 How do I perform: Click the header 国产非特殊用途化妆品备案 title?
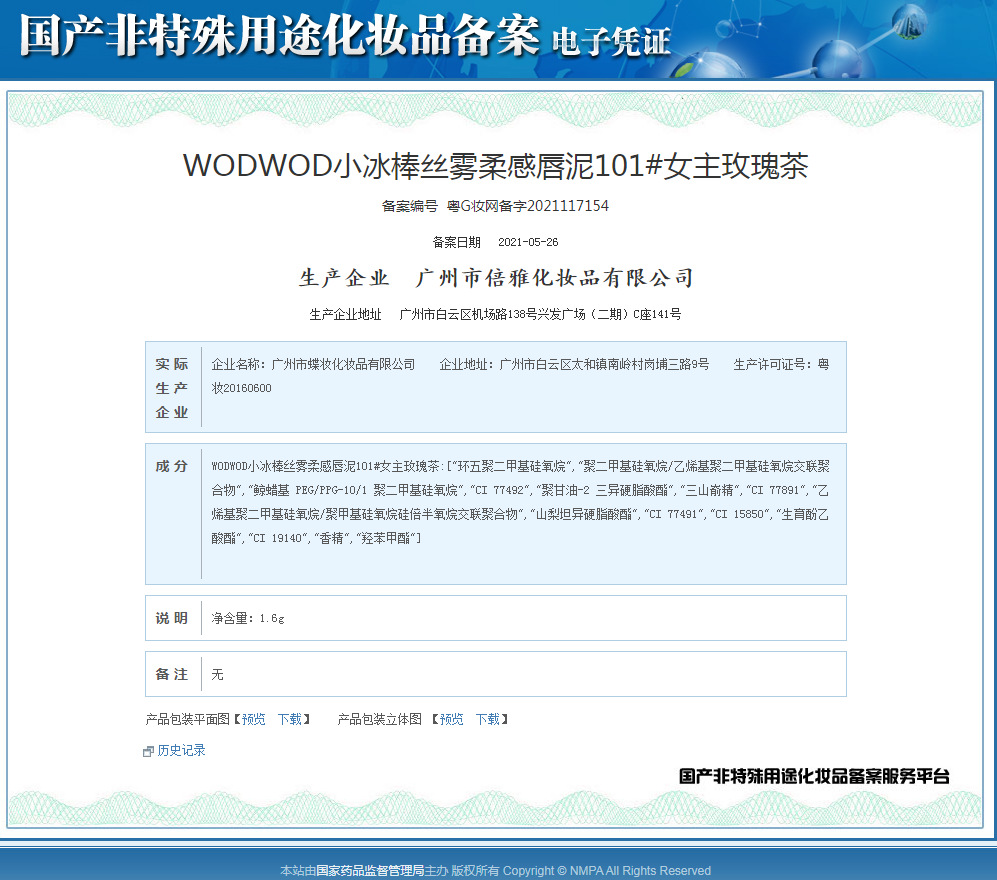tap(280, 35)
